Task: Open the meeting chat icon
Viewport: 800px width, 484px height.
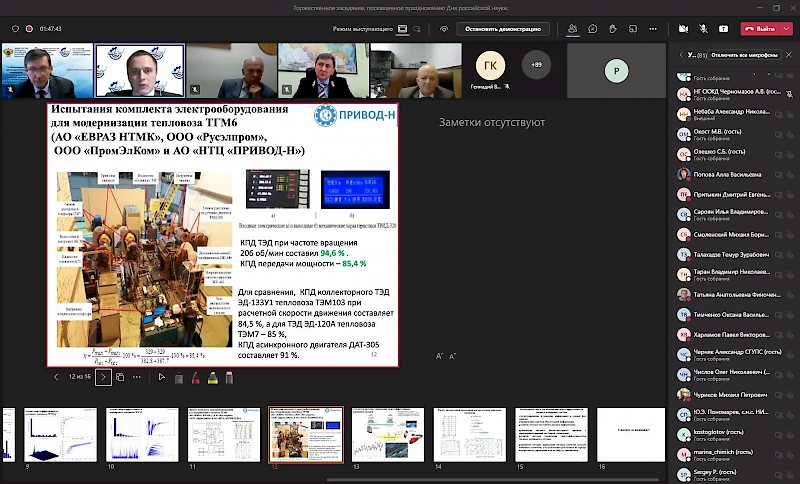Action: pos(593,28)
